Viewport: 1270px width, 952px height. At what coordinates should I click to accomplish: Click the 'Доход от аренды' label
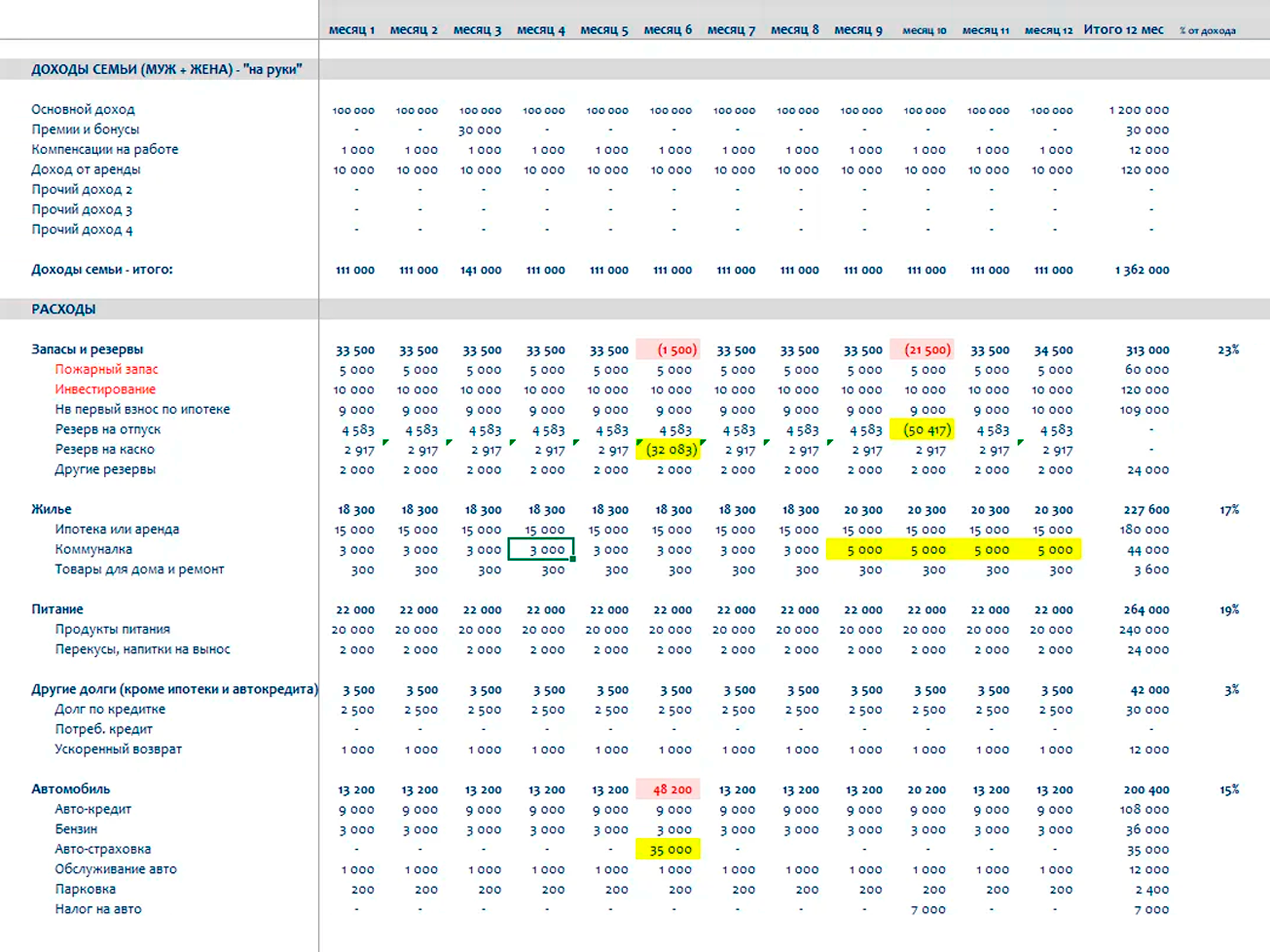click(x=86, y=170)
